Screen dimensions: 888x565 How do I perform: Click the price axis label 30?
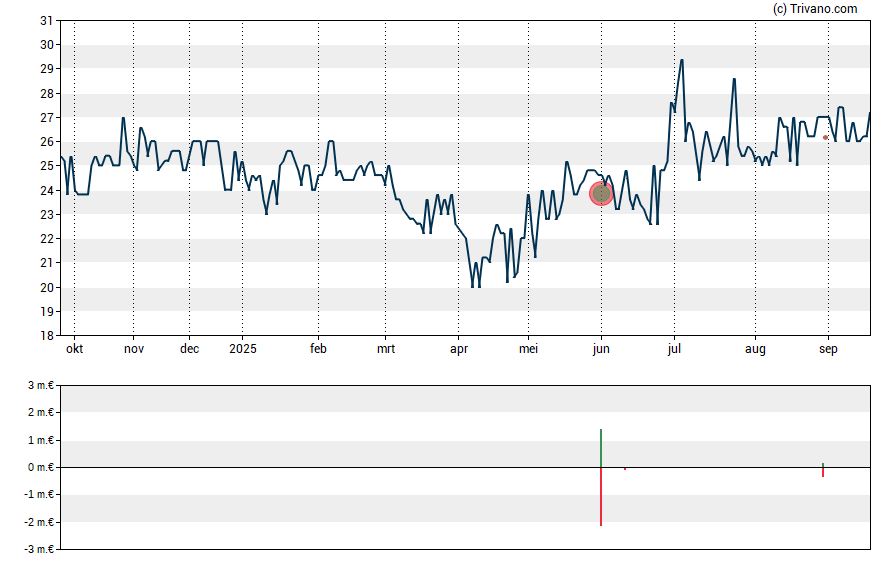(46, 45)
